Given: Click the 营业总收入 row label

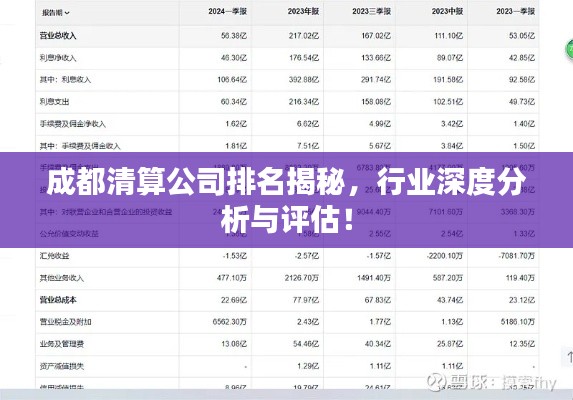Looking at the screenshot, I should pos(58,36).
